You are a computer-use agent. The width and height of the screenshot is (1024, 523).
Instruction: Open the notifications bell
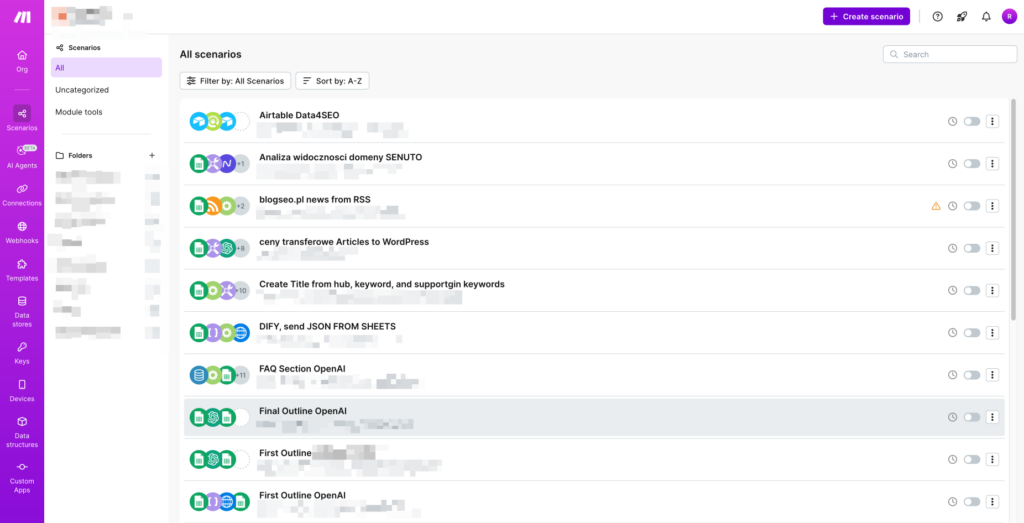pyautogui.click(x=986, y=16)
